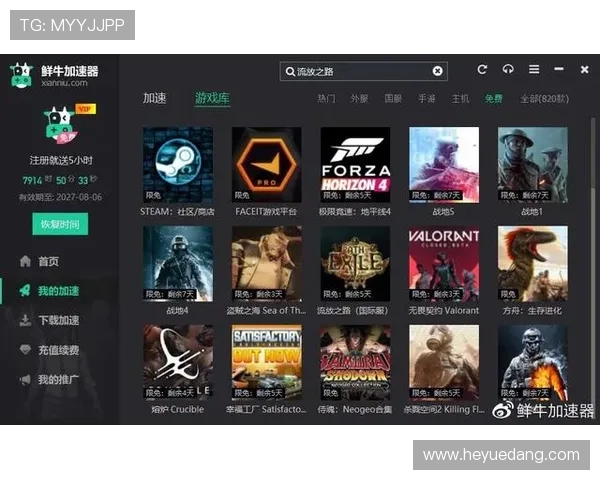The height and width of the screenshot is (480, 600).
Task: Open 我的推广 promotion page
Action: click(x=58, y=380)
